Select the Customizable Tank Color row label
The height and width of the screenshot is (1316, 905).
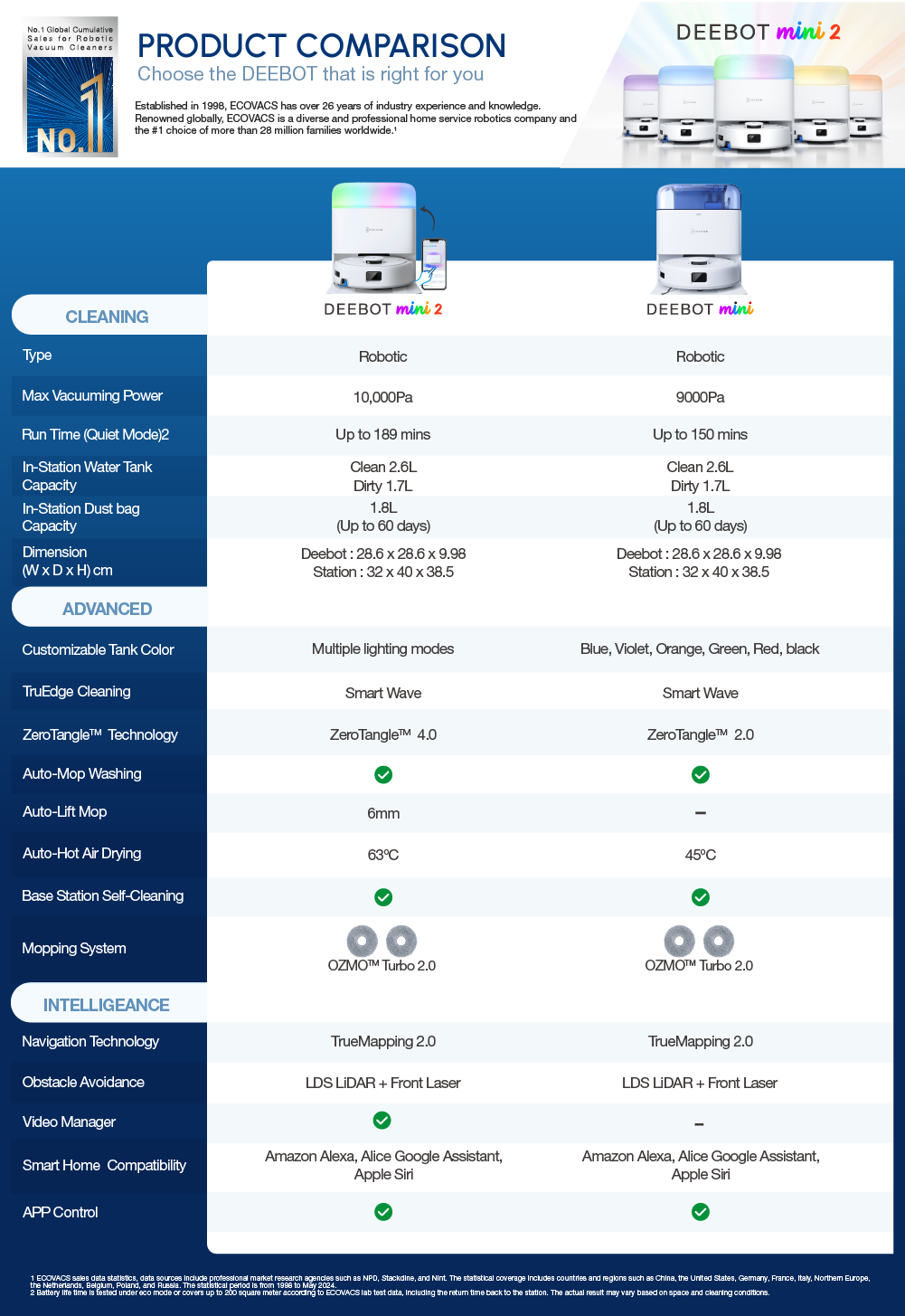click(98, 649)
